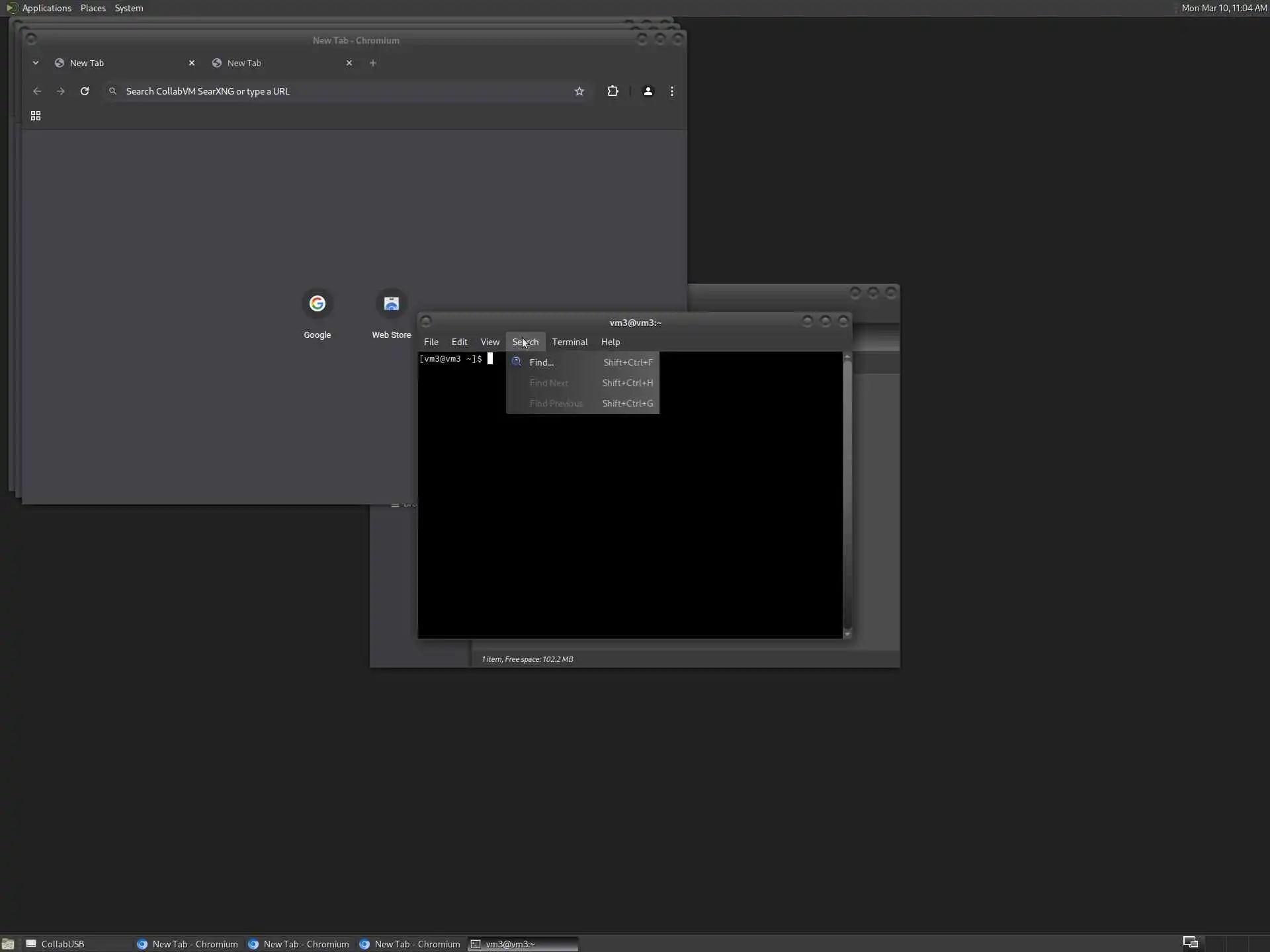Screen dimensions: 1270x952
Task: Click the terminal vertical scrollbar
Action: 847,496
